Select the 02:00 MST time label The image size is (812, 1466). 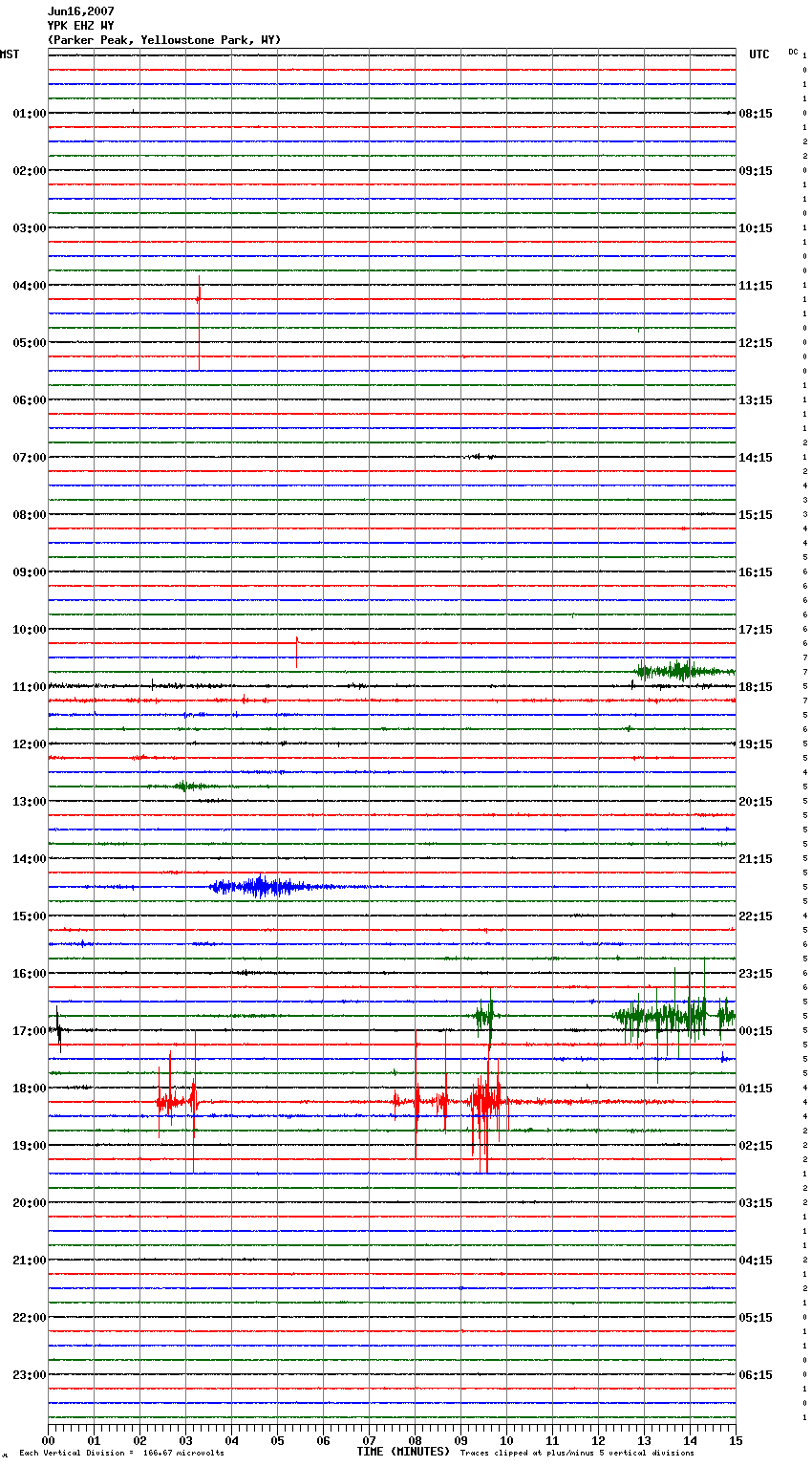click(x=30, y=171)
